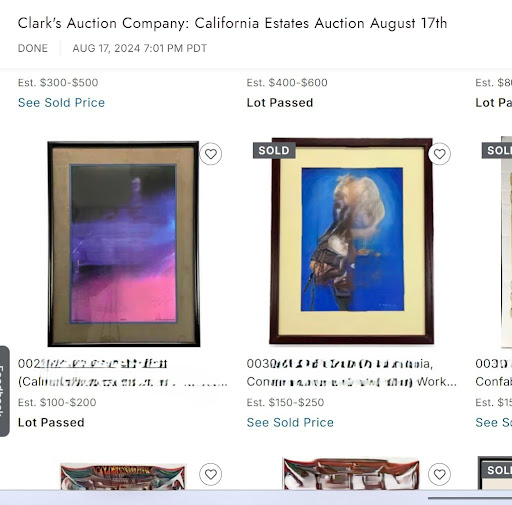Favorite the blue portrait painting lot 0030
The height and width of the screenshot is (505, 512).
point(439,154)
